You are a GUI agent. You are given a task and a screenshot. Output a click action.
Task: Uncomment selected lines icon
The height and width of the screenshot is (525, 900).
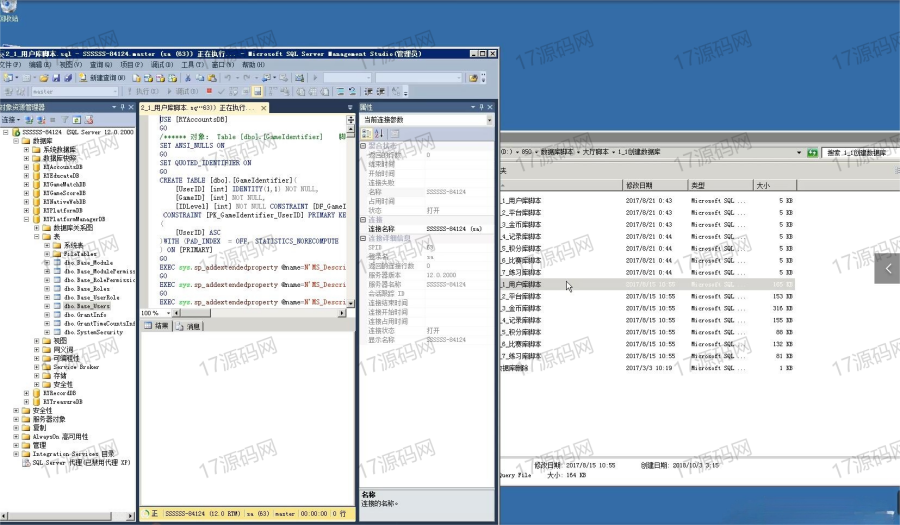(352, 91)
